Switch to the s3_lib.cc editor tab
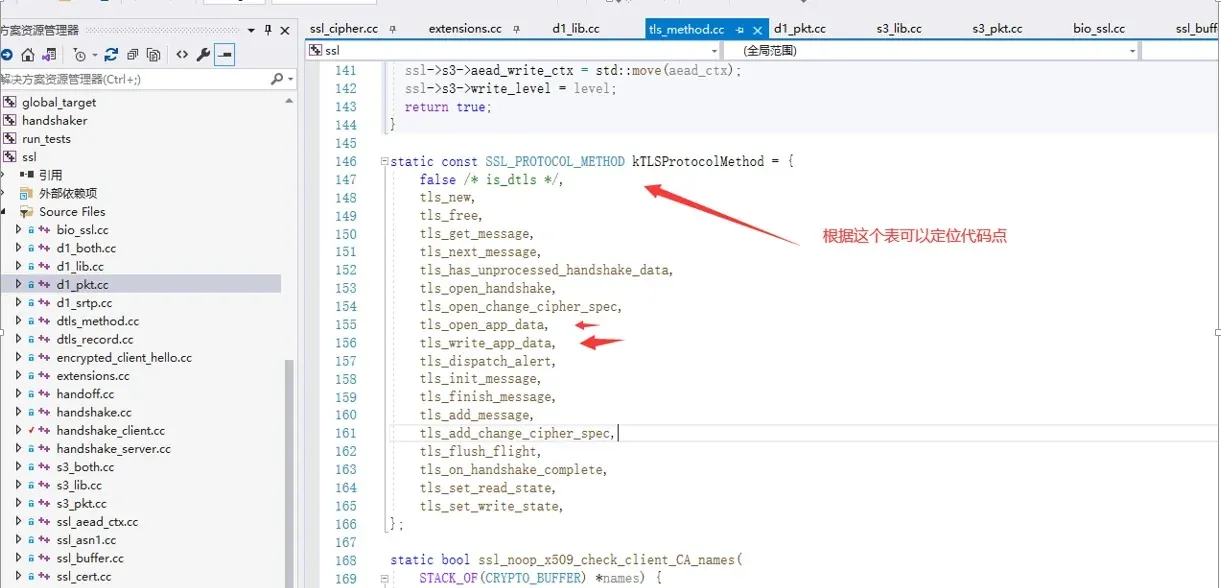 897,29
